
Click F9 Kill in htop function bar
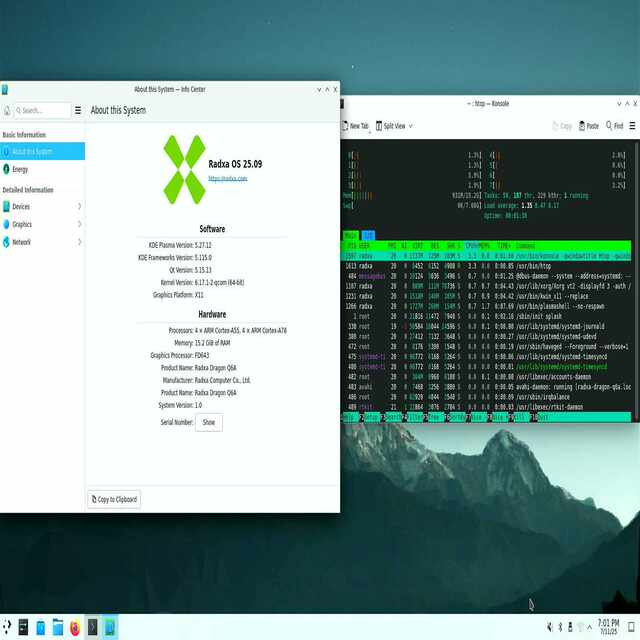tap(520, 417)
